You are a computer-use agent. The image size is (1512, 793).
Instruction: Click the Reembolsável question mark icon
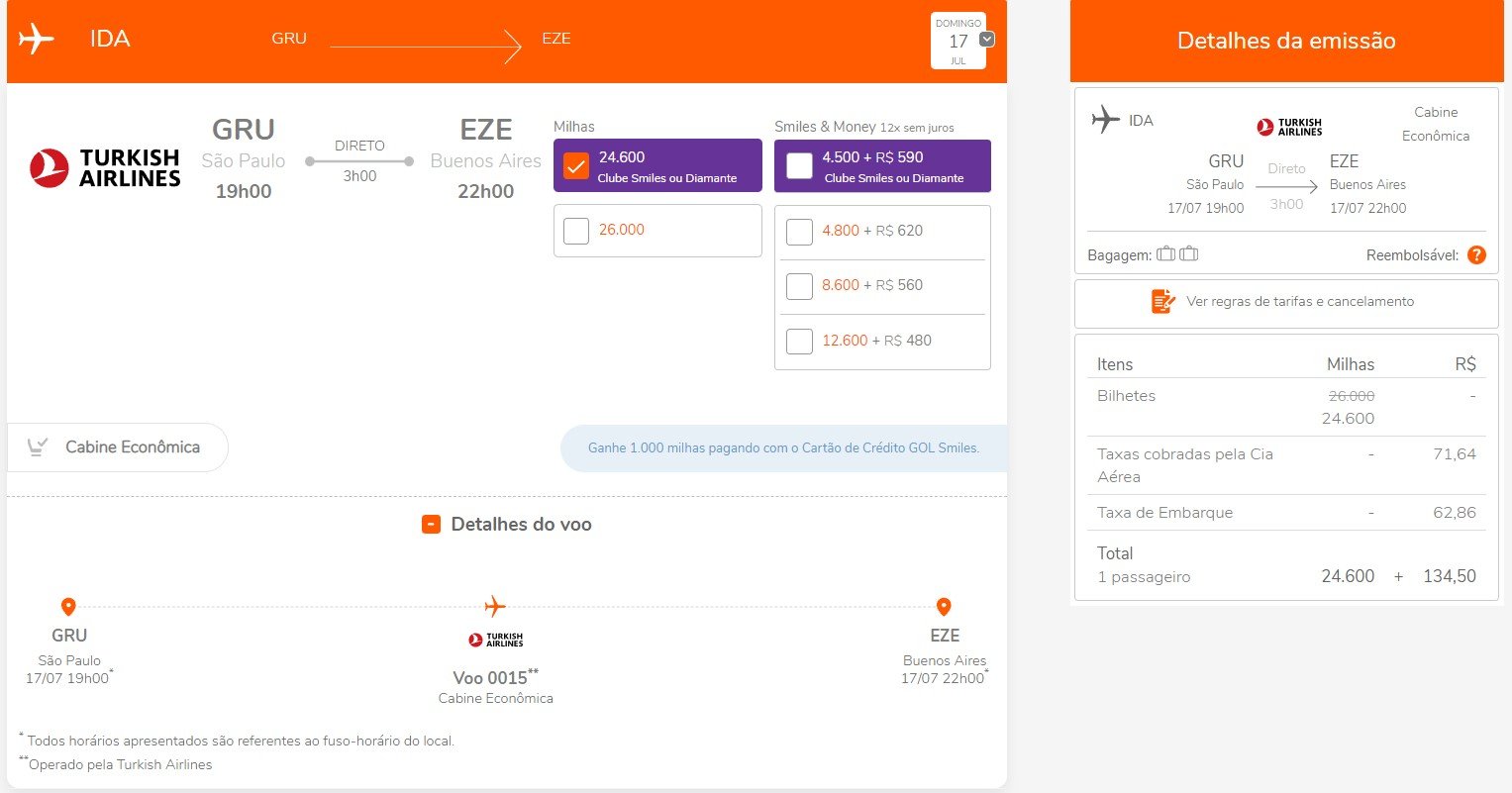(x=1476, y=255)
